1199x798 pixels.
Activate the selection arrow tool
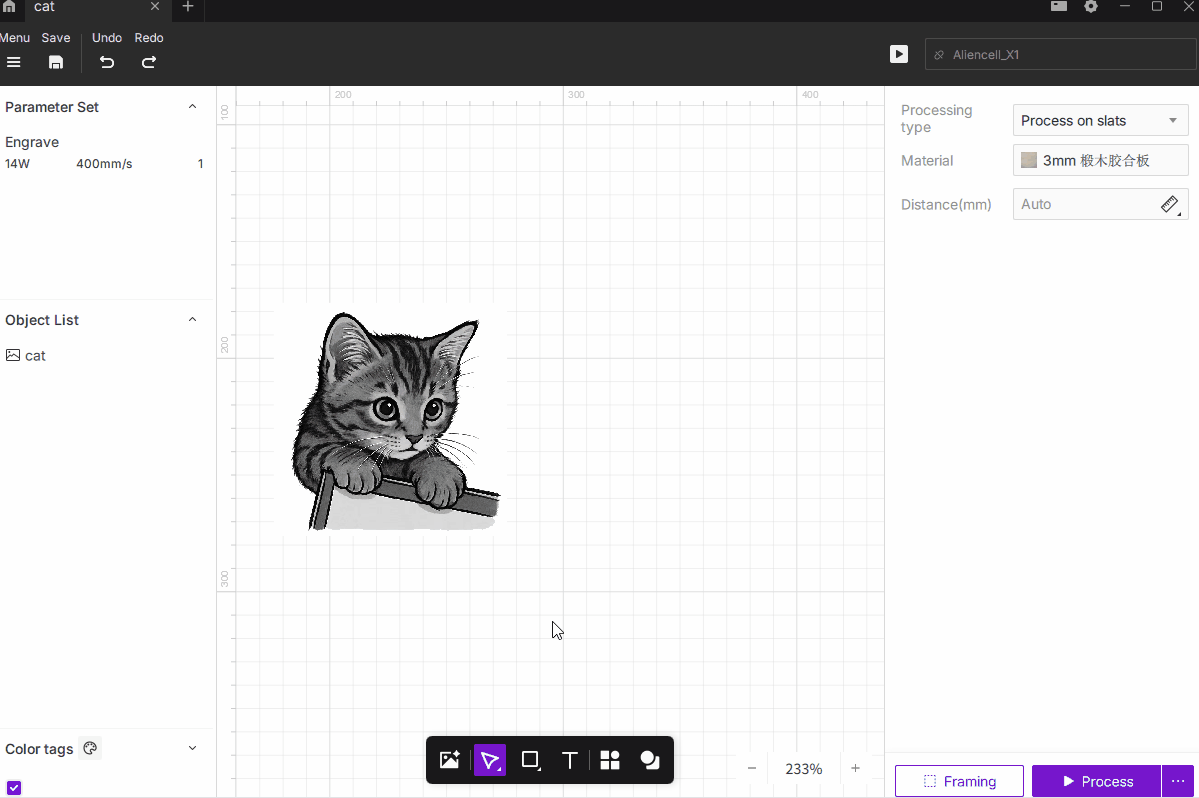tap(490, 760)
